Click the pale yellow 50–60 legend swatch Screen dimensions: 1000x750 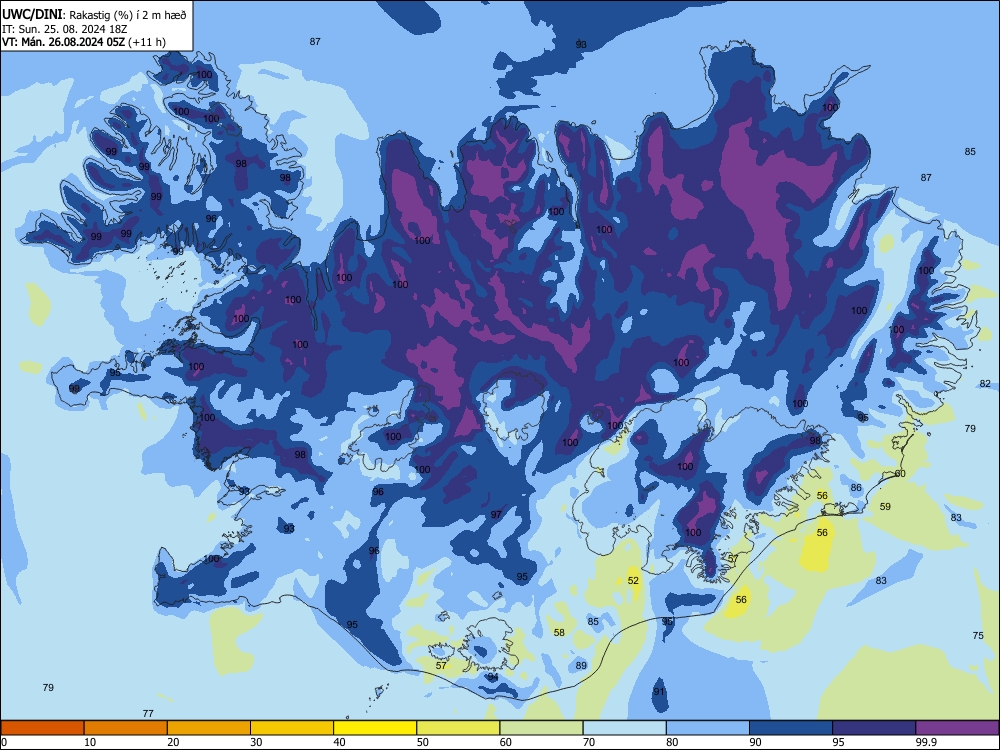pyautogui.click(x=458, y=728)
